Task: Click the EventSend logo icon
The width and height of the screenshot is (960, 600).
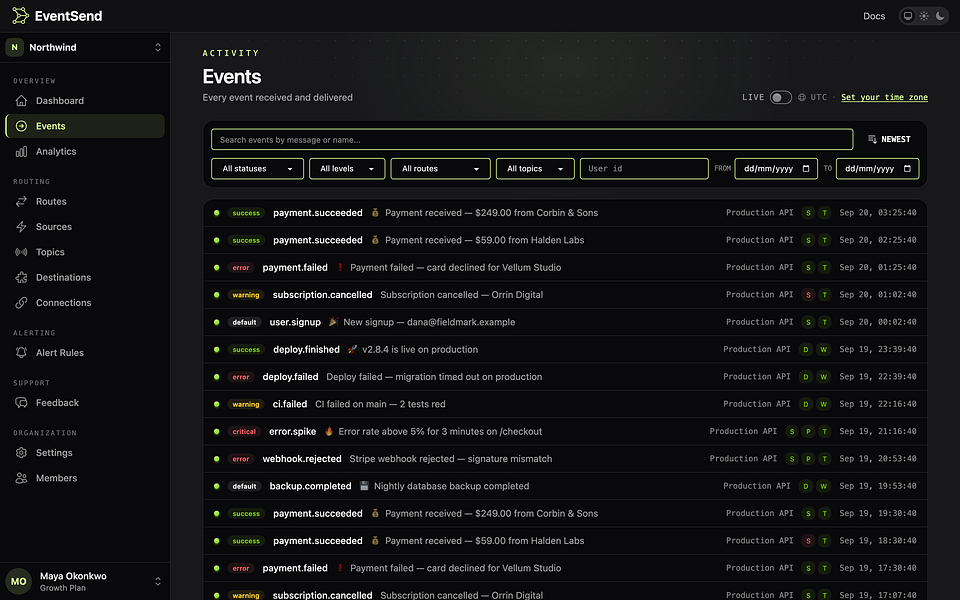Action: [x=20, y=15]
